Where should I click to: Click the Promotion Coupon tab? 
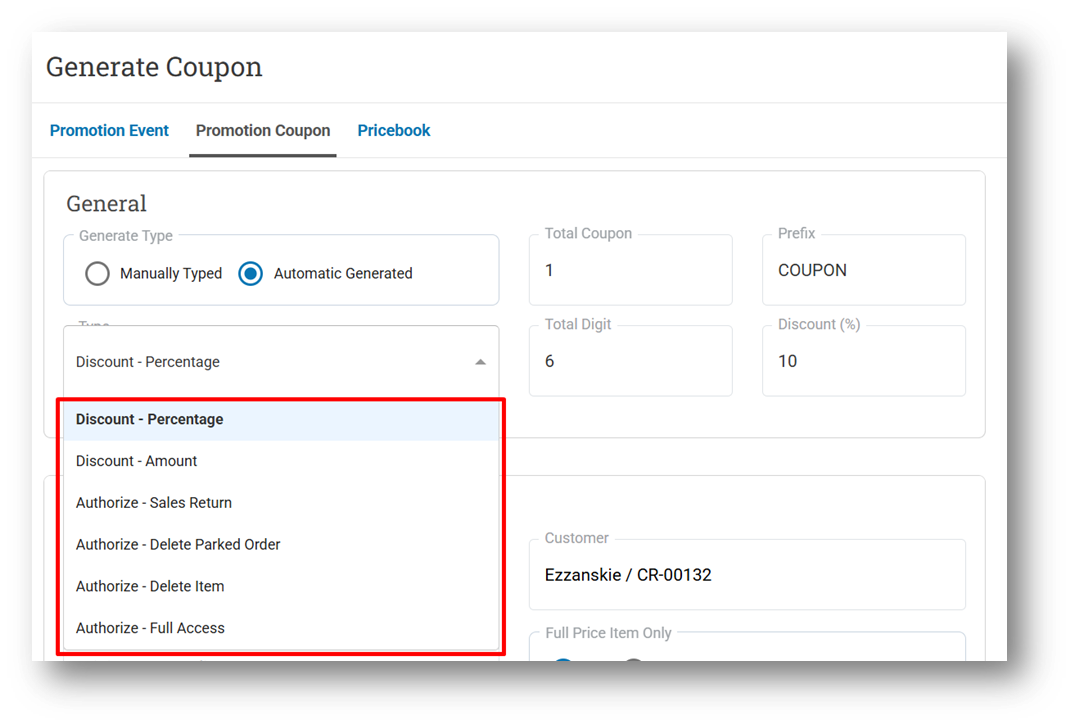tap(263, 130)
